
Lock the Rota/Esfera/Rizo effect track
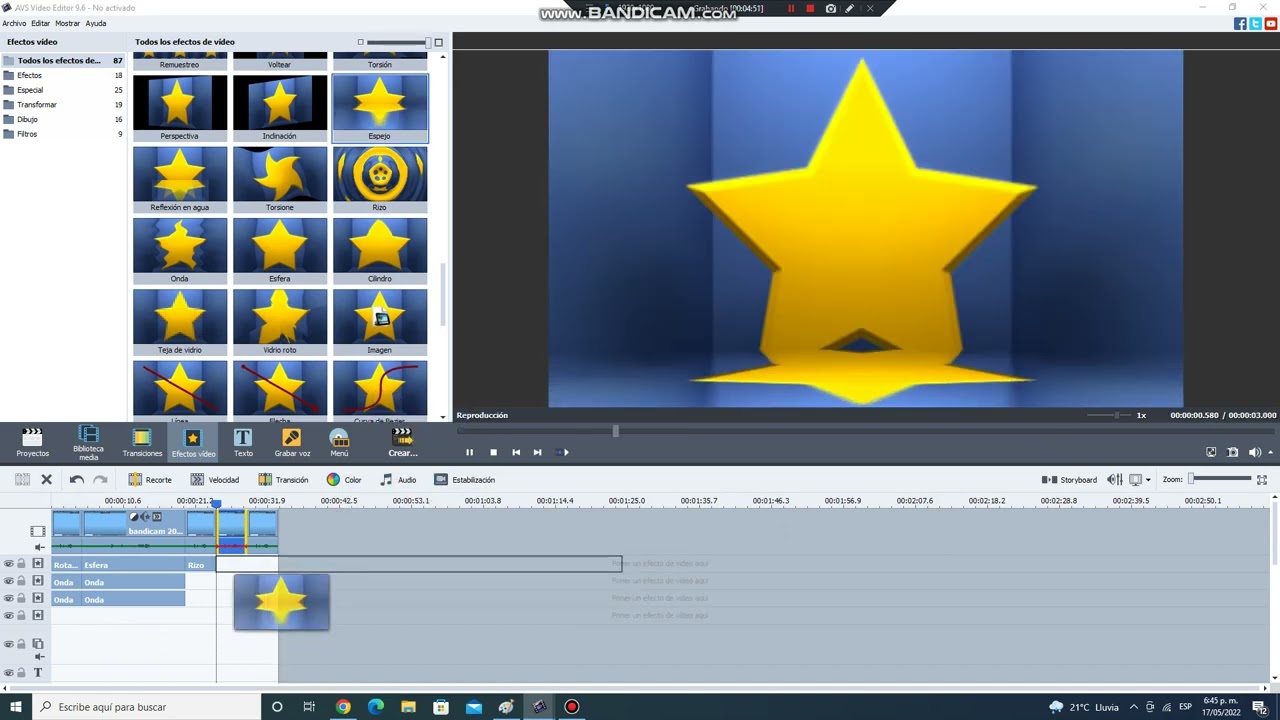click(21, 564)
